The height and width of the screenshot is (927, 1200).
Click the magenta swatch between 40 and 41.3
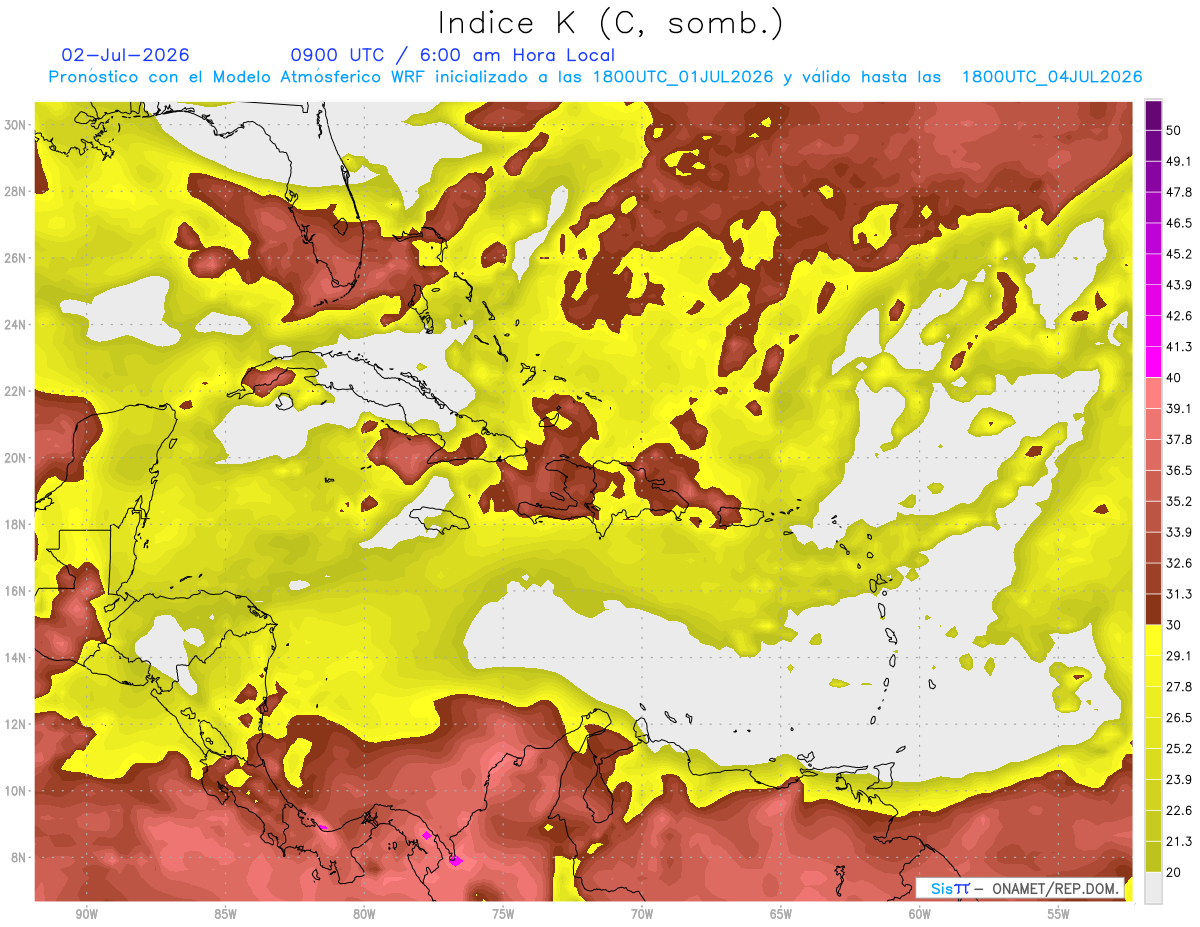pos(1154,361)
